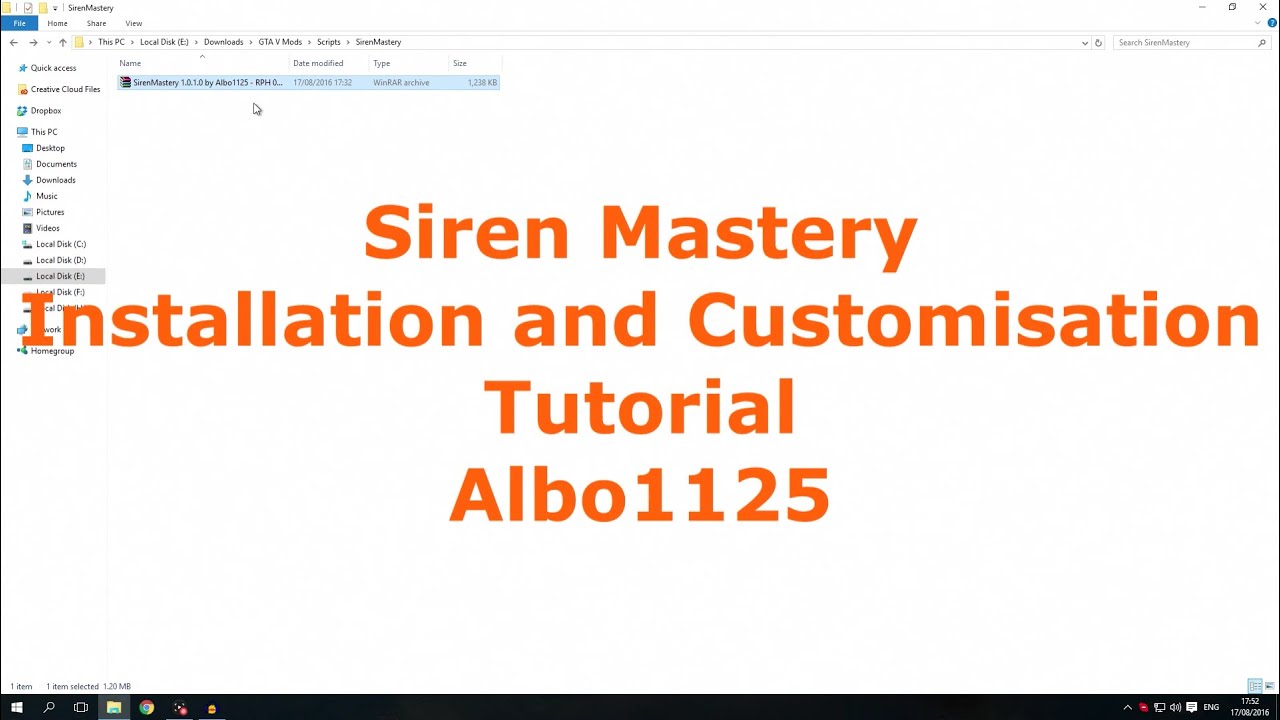Screen dimensions: 1280x720
Task: Click the Properties quick access toolbar icon
Action: click(28, 8)
